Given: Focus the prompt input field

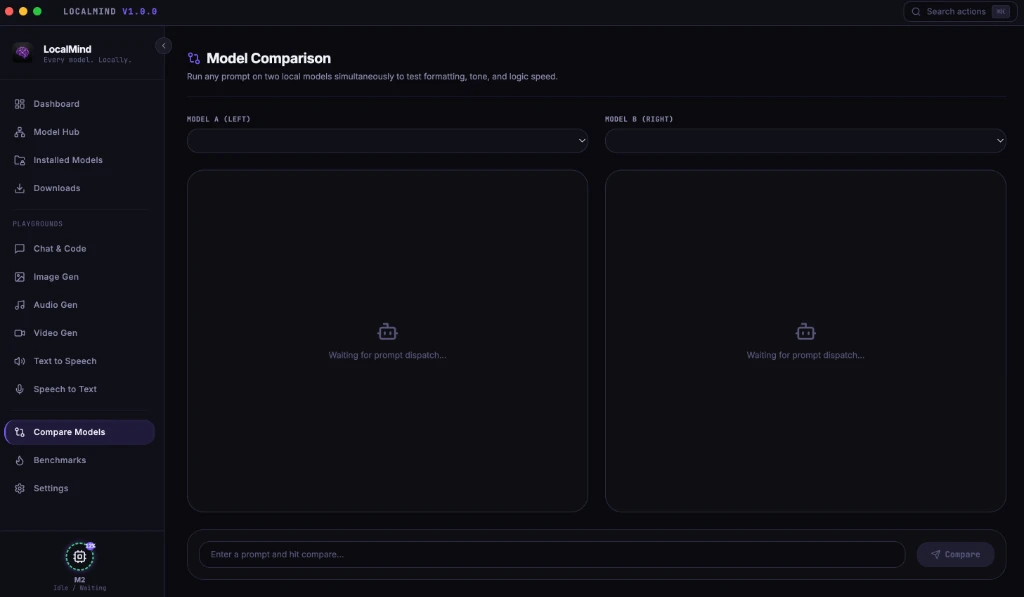Looking at the screenshot, I should pos(552,555).
